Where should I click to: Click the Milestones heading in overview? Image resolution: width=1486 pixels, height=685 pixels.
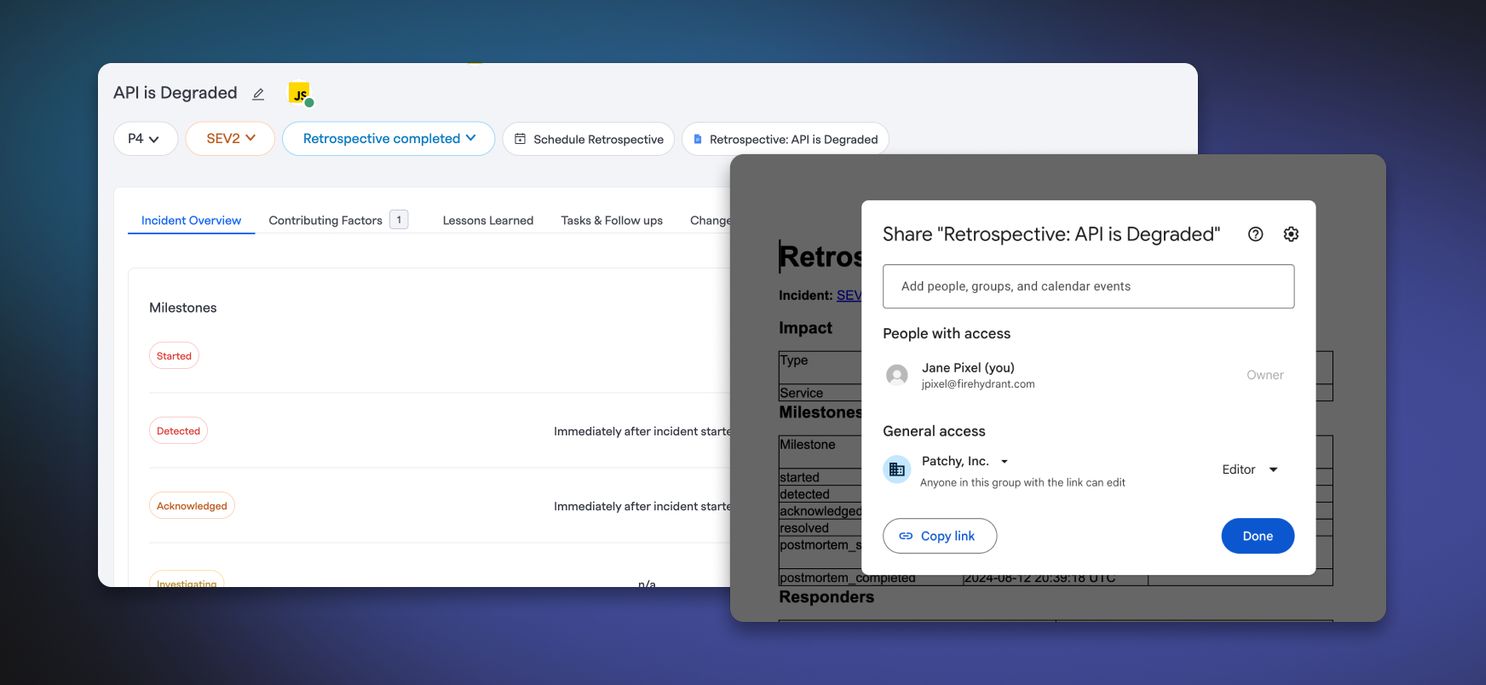(x=183, y=308)
